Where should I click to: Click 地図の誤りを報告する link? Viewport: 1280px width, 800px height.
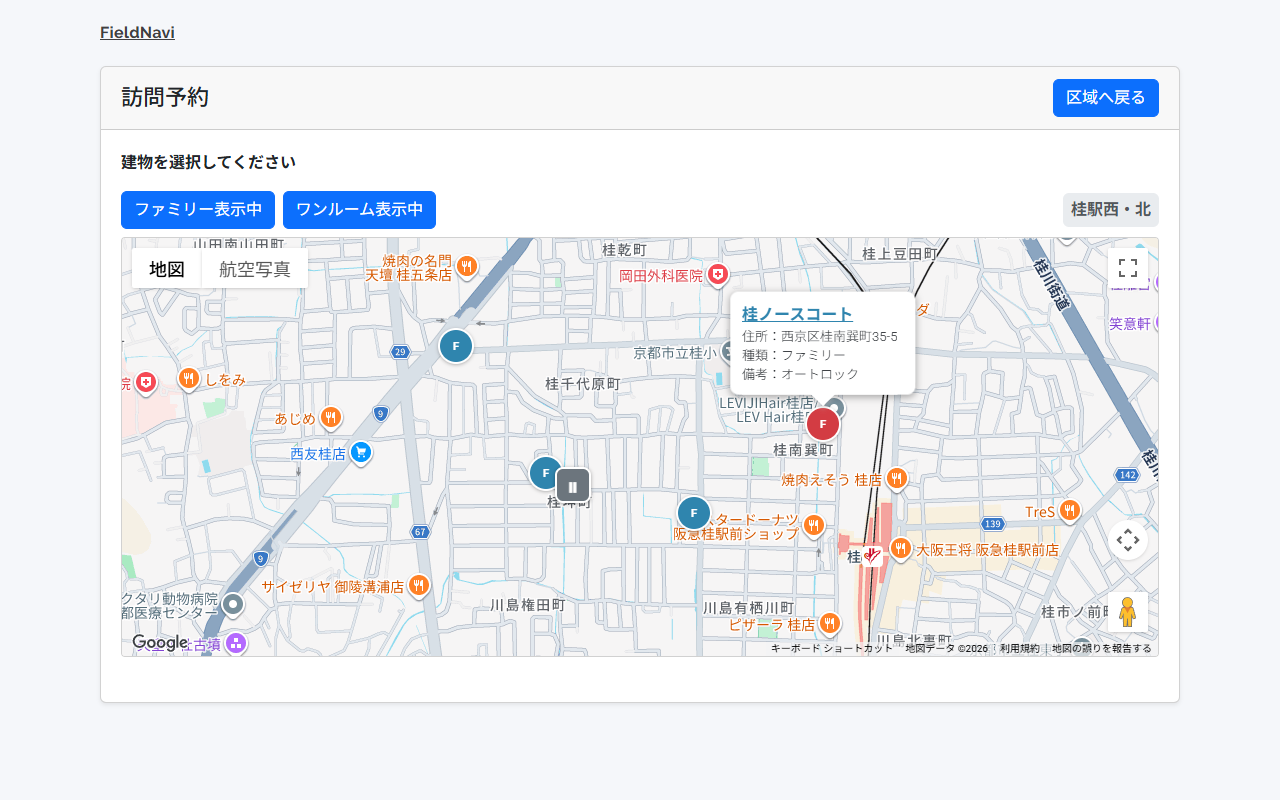click(x=1102, y=649)
